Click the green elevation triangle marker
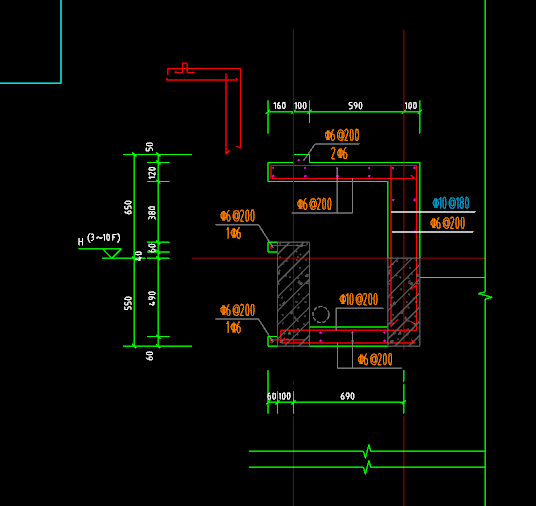Screen dimensions: 536x506 (x=112, y=253)
